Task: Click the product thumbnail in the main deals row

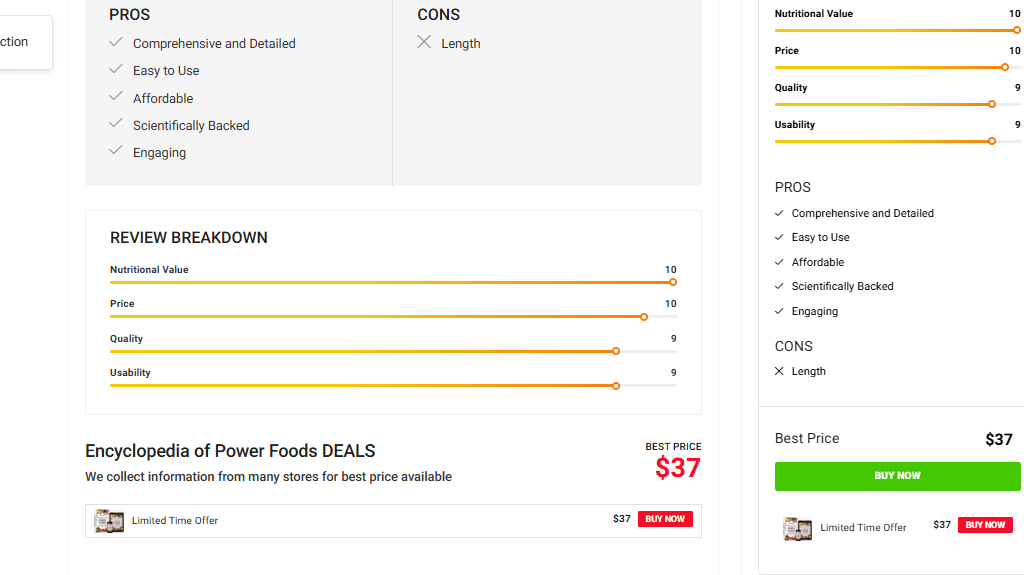Action: tap(109, 520)
